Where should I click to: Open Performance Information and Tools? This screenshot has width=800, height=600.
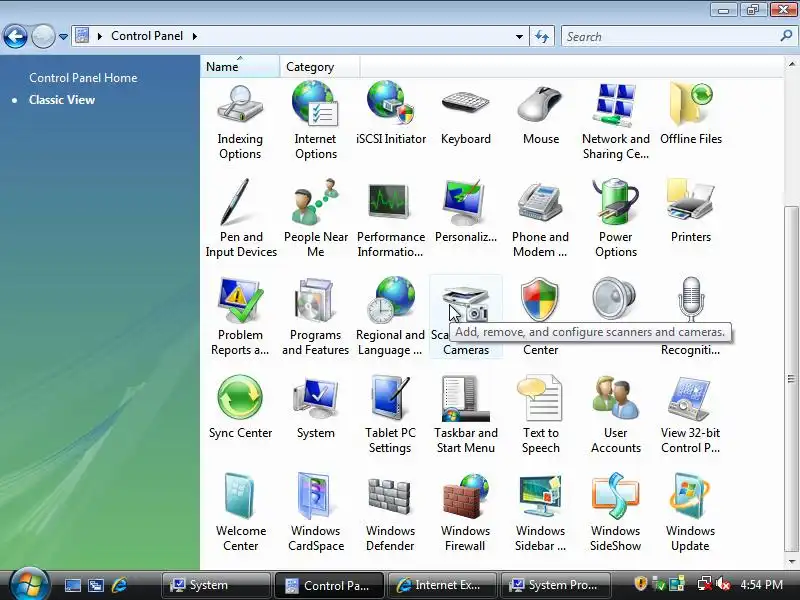pos(391,219)
